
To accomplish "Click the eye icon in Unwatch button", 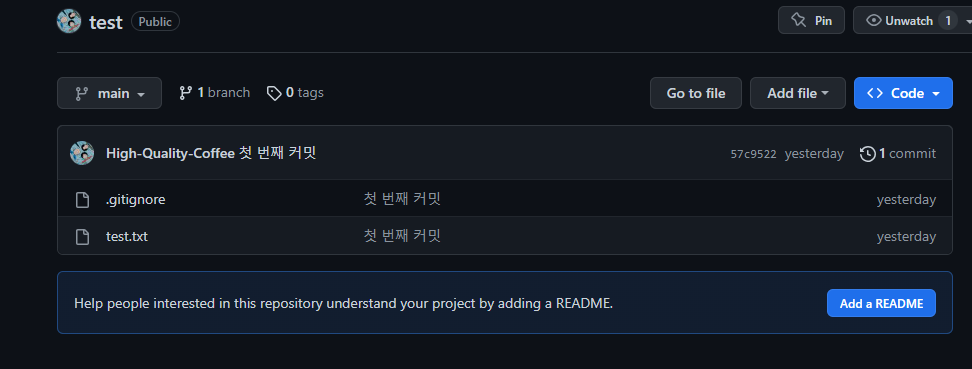I will 874,20.
